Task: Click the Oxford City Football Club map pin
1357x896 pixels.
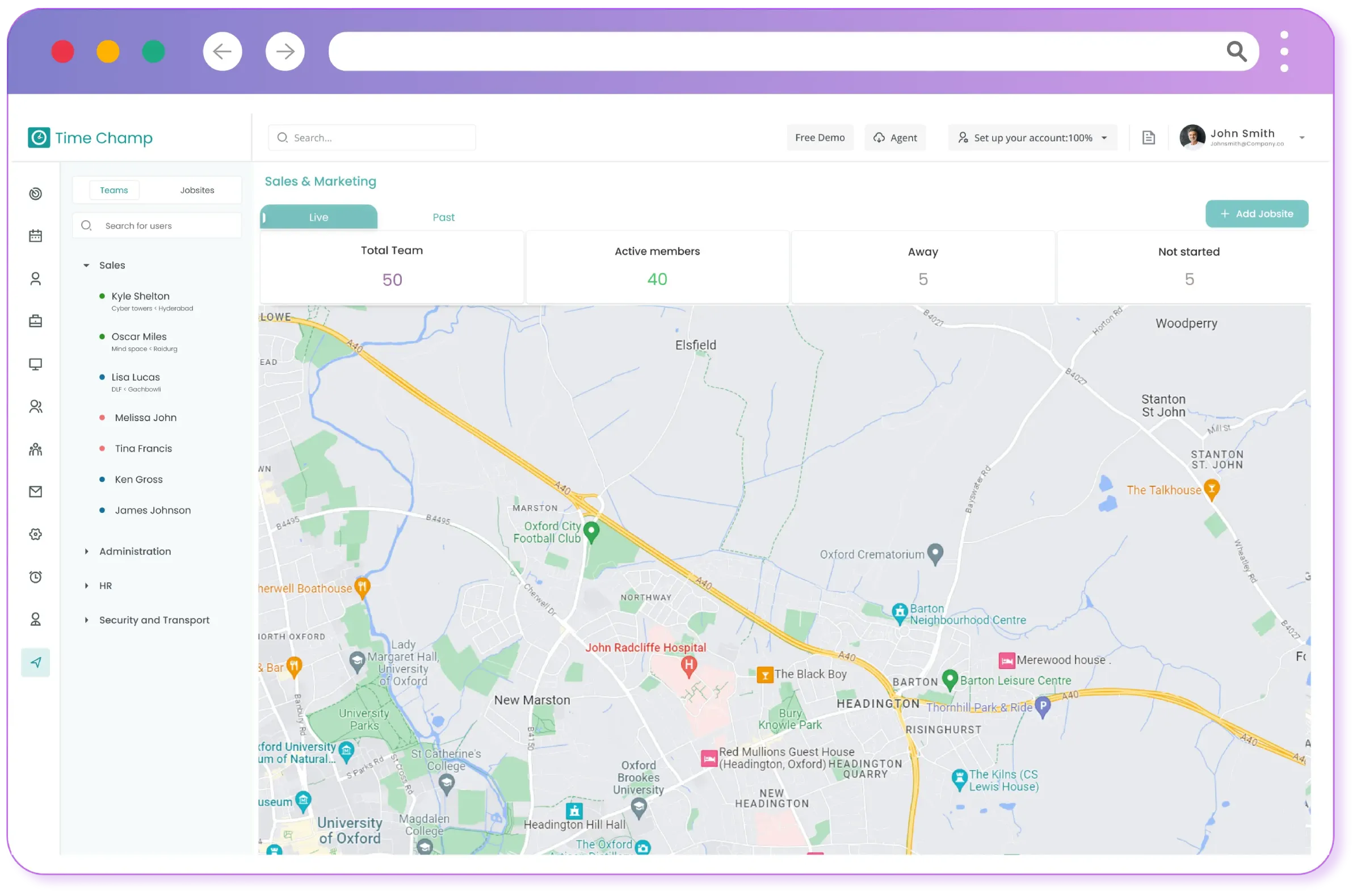Action: click(591, 533)
